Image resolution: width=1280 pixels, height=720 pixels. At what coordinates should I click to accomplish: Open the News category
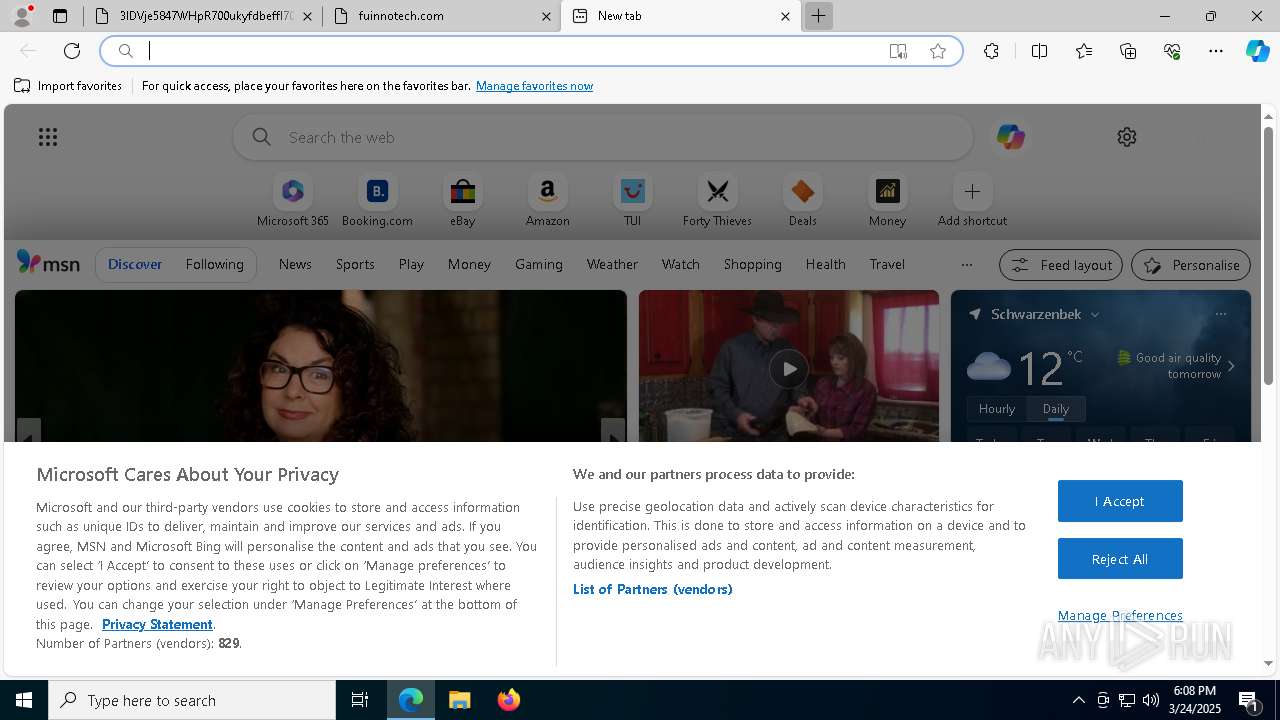[295, 264]
